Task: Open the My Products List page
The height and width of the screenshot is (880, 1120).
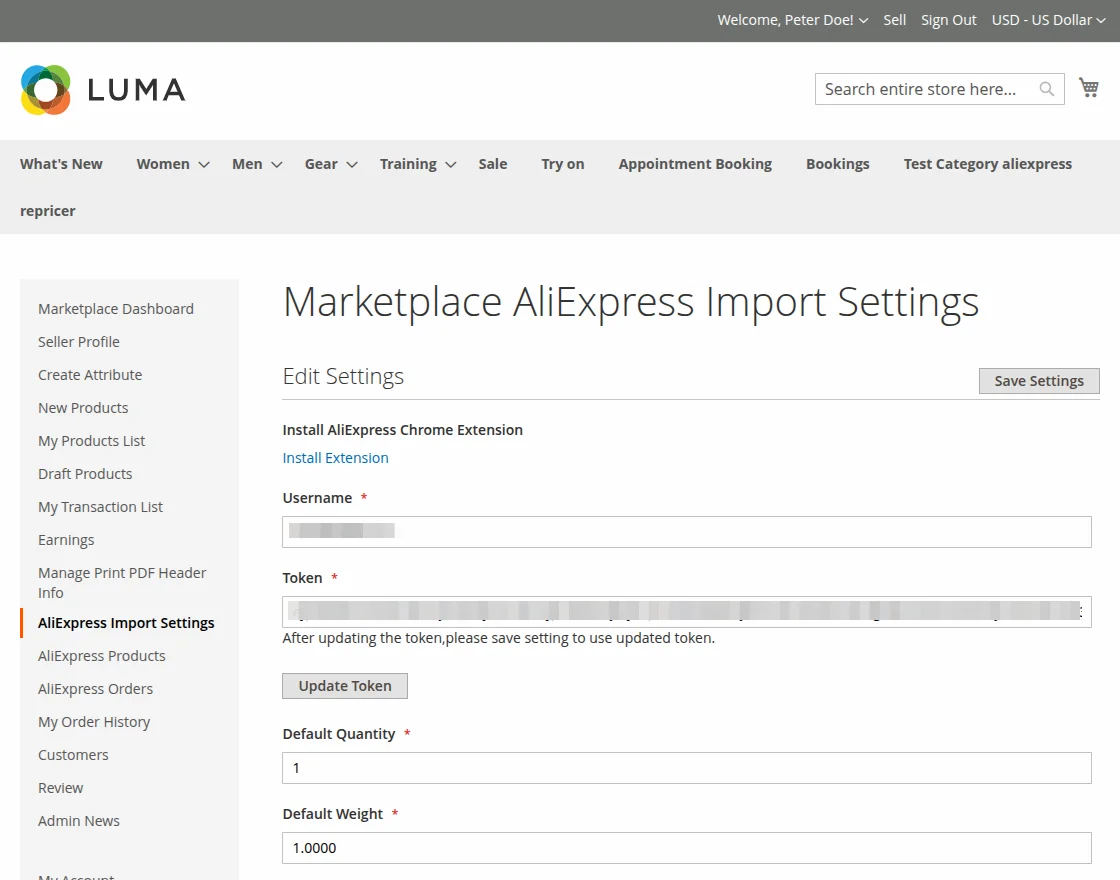Action: (91, 440)
